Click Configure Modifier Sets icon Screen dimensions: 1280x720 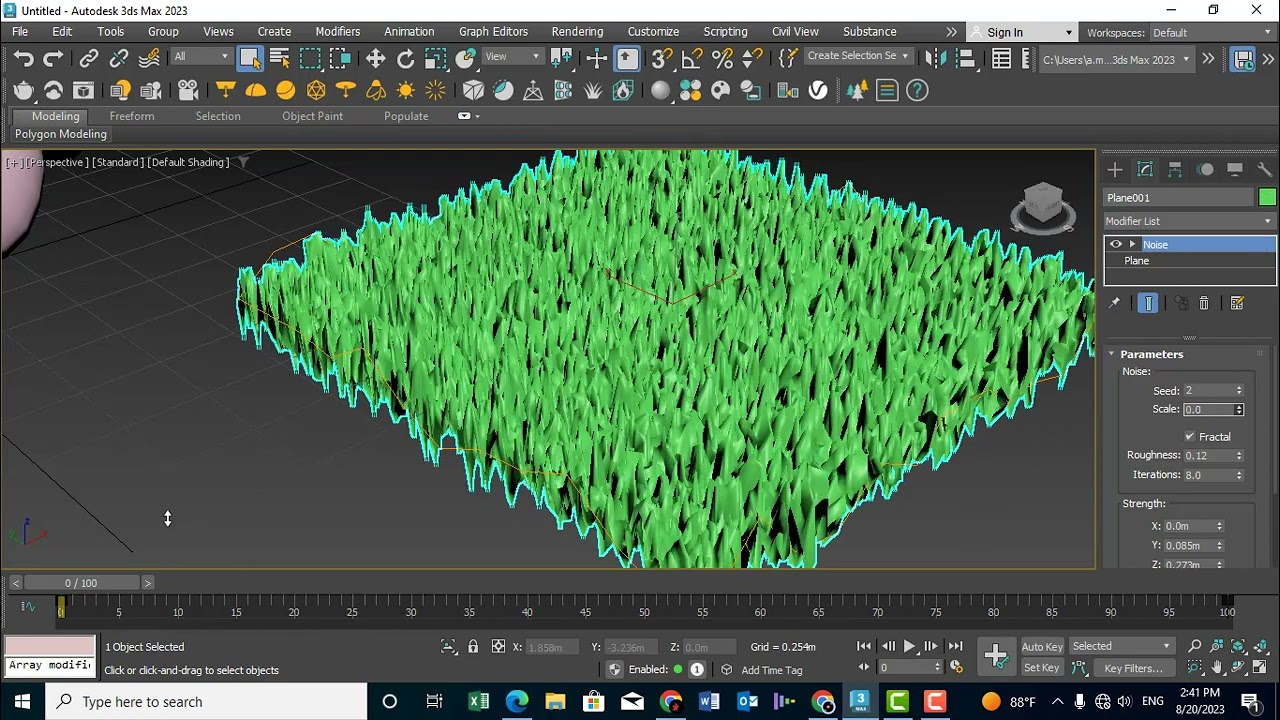[1237, 303]
